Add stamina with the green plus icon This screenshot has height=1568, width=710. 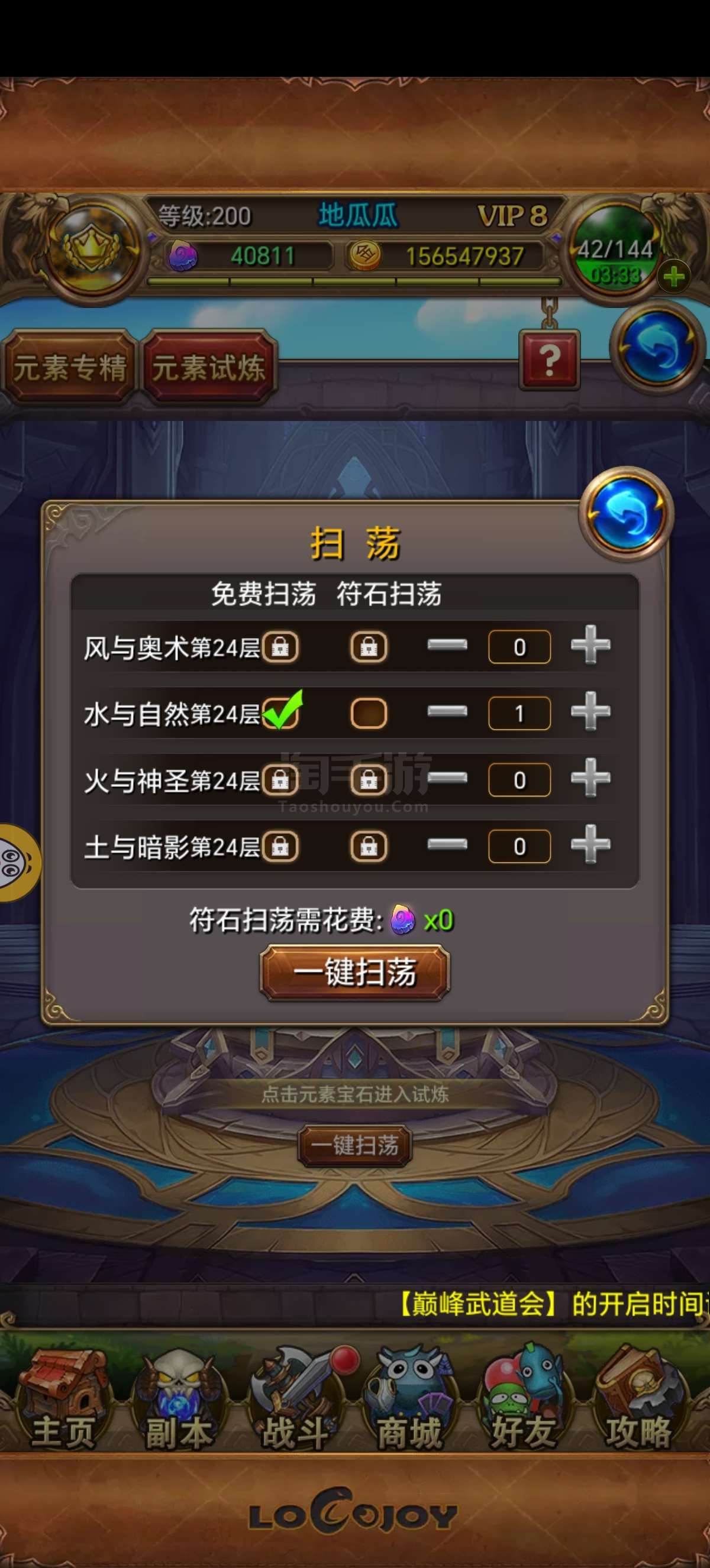pos(673,277)
